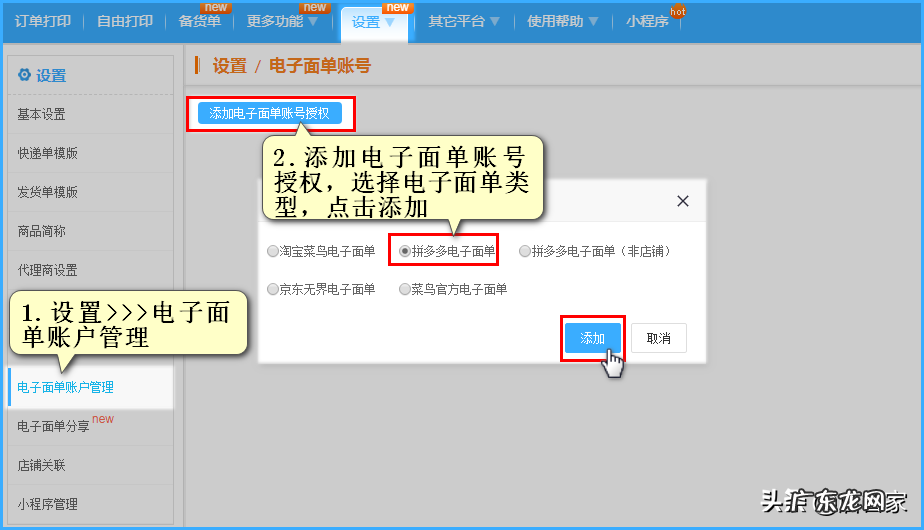Open the 订单打印 tab
The width and height of the screenshot is (924, 530).
tap(43, 21)
